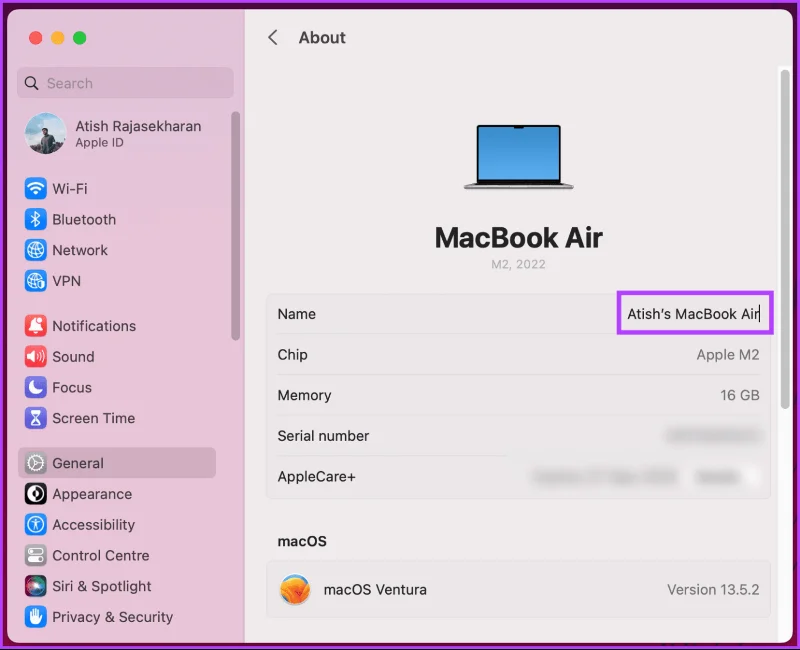800x650 pixels.
Task: Select the Accessibility icon
Action: (x=35, y=524)
